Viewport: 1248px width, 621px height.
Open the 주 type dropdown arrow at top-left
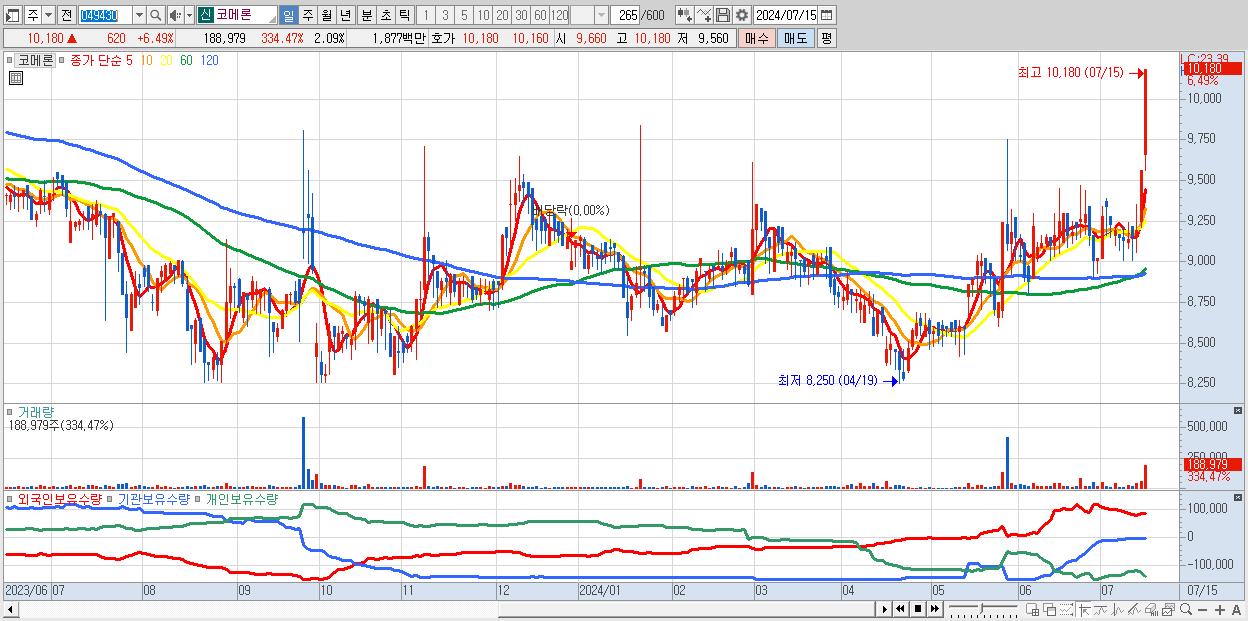(x=48, y=15)
